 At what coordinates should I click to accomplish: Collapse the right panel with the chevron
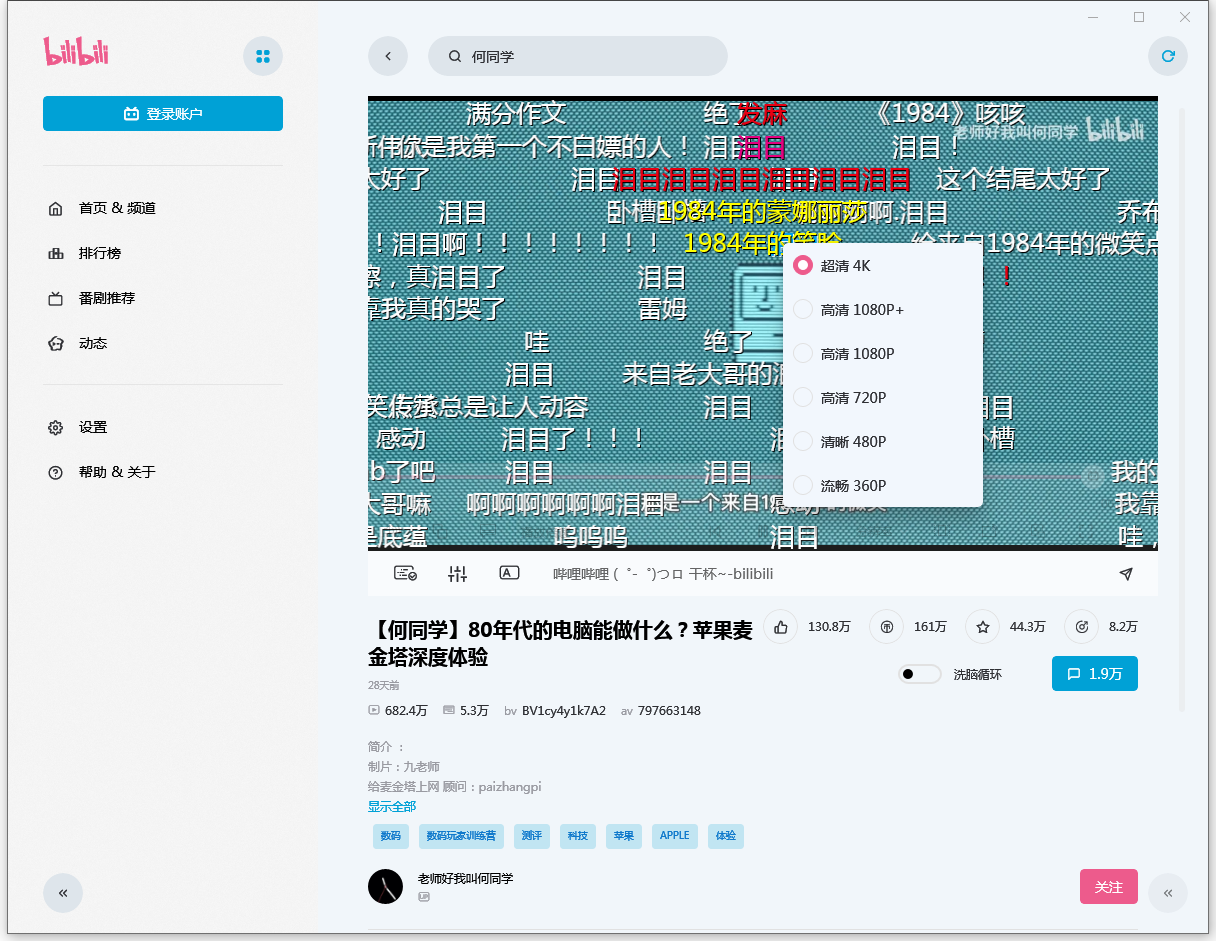point(1167,893)
